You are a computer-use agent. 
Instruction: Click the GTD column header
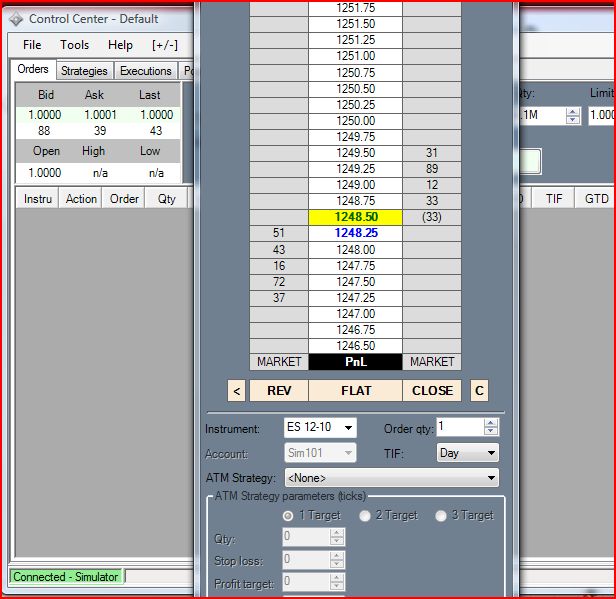coord(595,199)
